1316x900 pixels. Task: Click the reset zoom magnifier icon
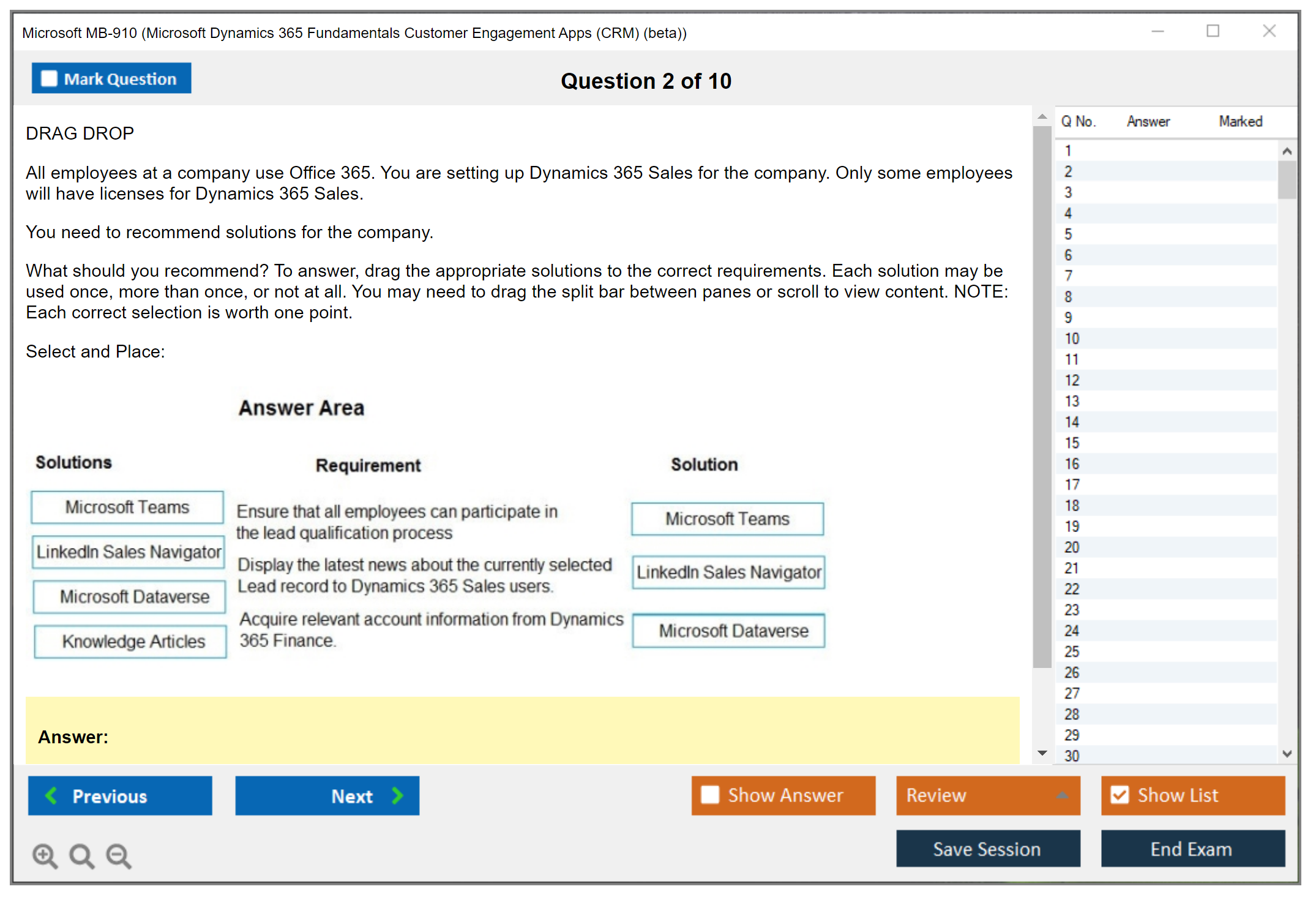pyautogui.click(x=81, y=855)
